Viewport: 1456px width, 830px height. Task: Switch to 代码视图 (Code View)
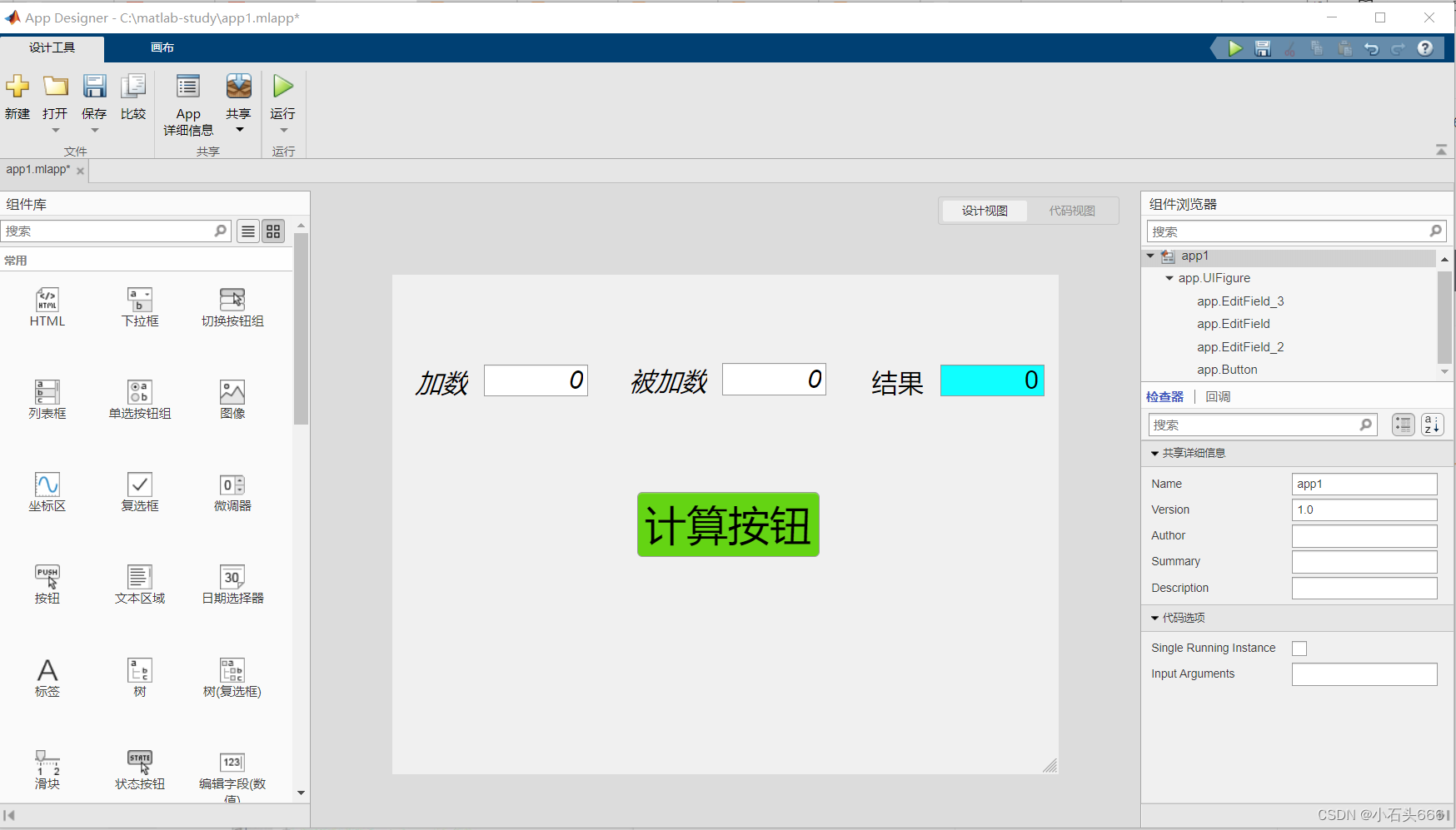click(x=1073, y=210)
